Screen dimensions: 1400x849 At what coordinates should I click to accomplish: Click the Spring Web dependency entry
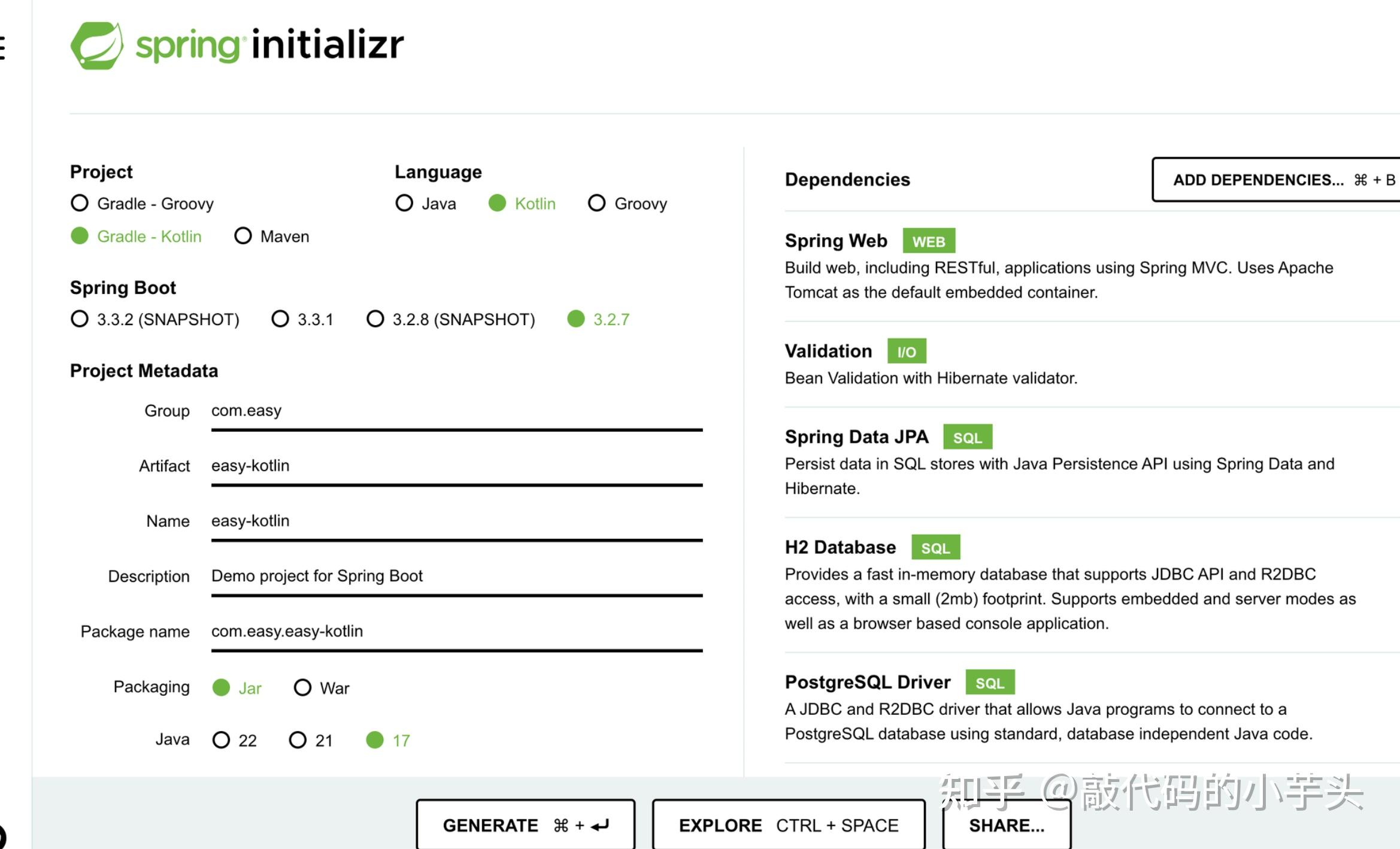836,241
